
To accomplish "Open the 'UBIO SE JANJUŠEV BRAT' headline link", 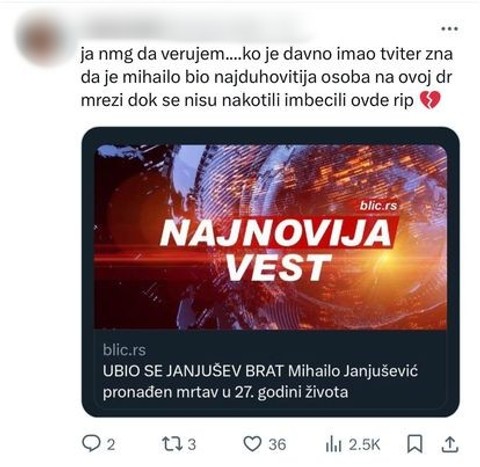I will coord(260,381).
